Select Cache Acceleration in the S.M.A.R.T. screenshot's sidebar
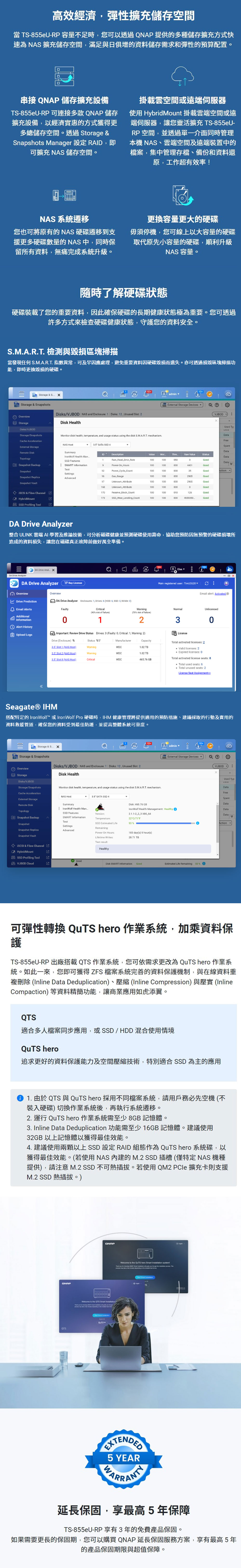The width and height of the screenshot is (241, 1568). pos(31,441)
